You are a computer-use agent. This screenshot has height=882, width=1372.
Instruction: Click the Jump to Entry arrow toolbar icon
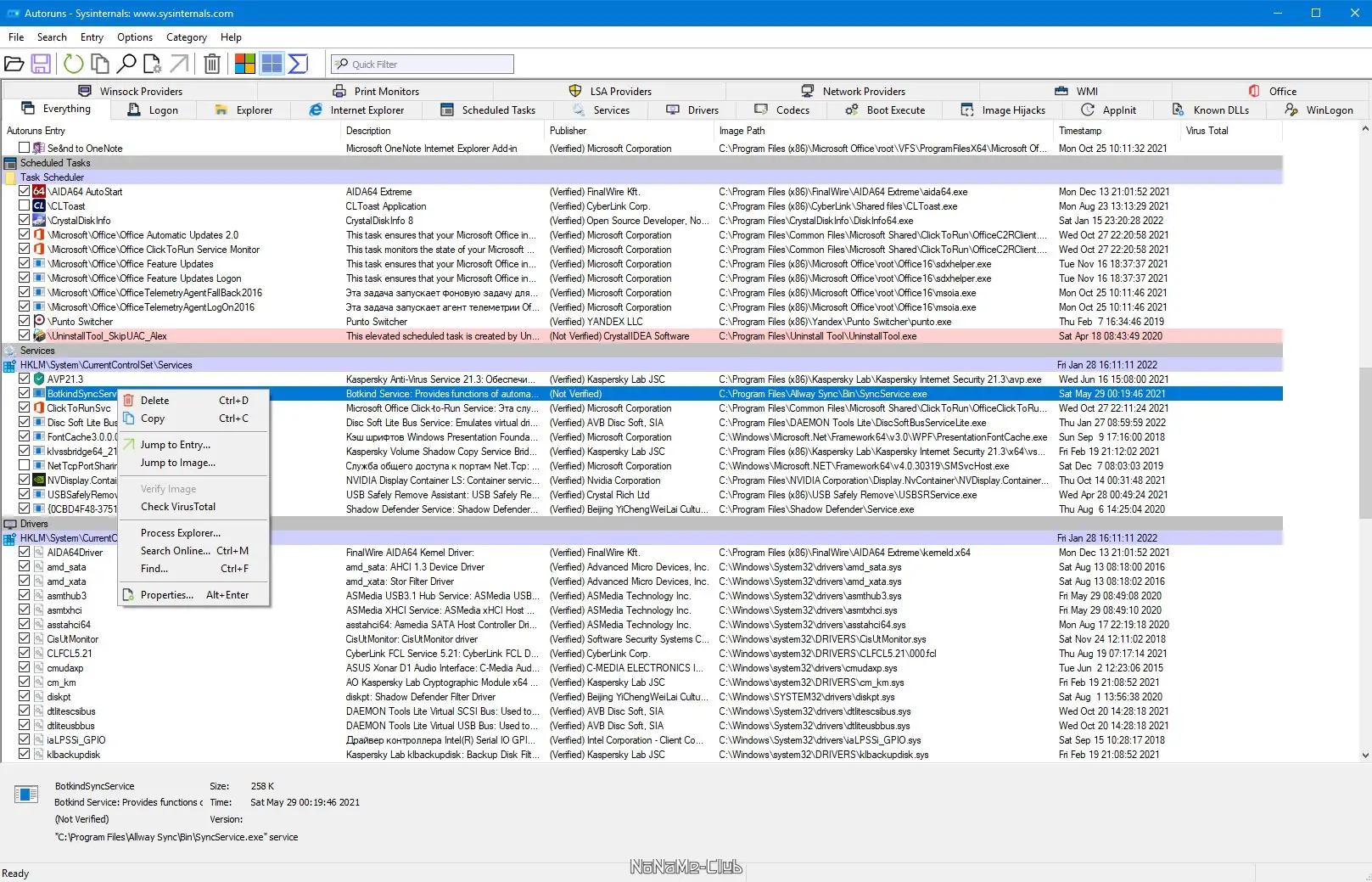(x=179, y=64)
